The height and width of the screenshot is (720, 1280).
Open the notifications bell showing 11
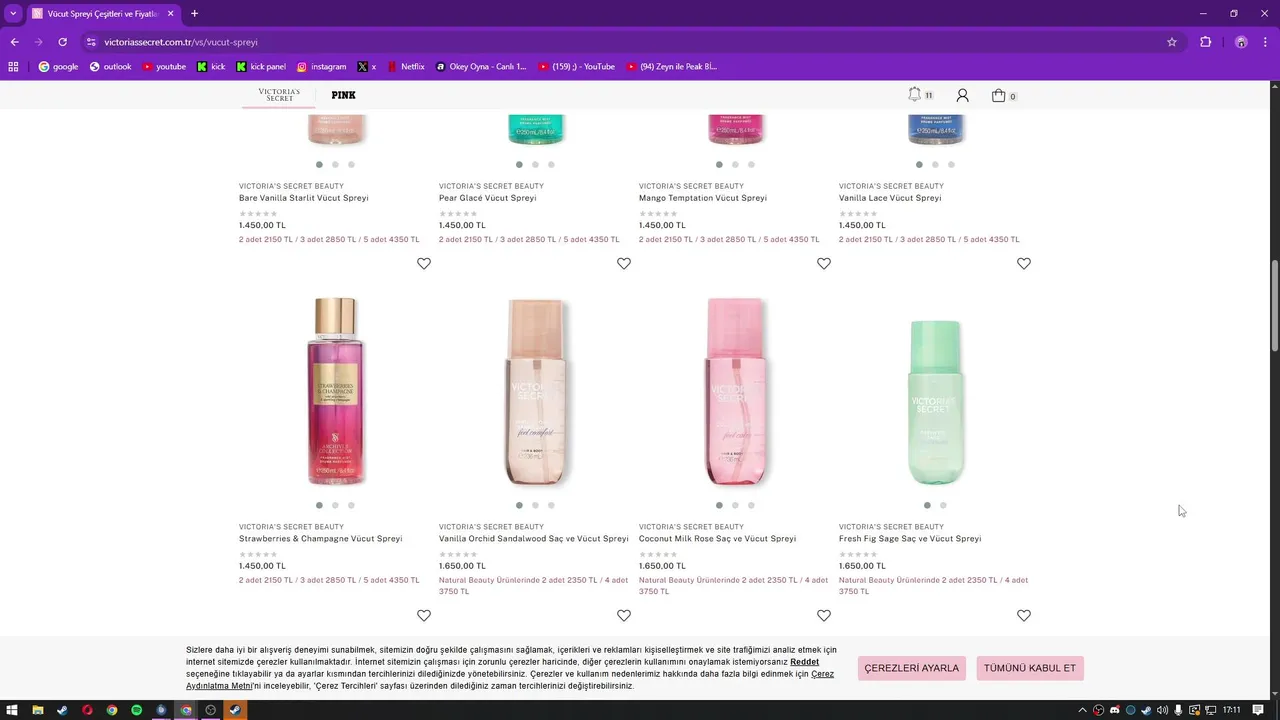tap(915, 95)
